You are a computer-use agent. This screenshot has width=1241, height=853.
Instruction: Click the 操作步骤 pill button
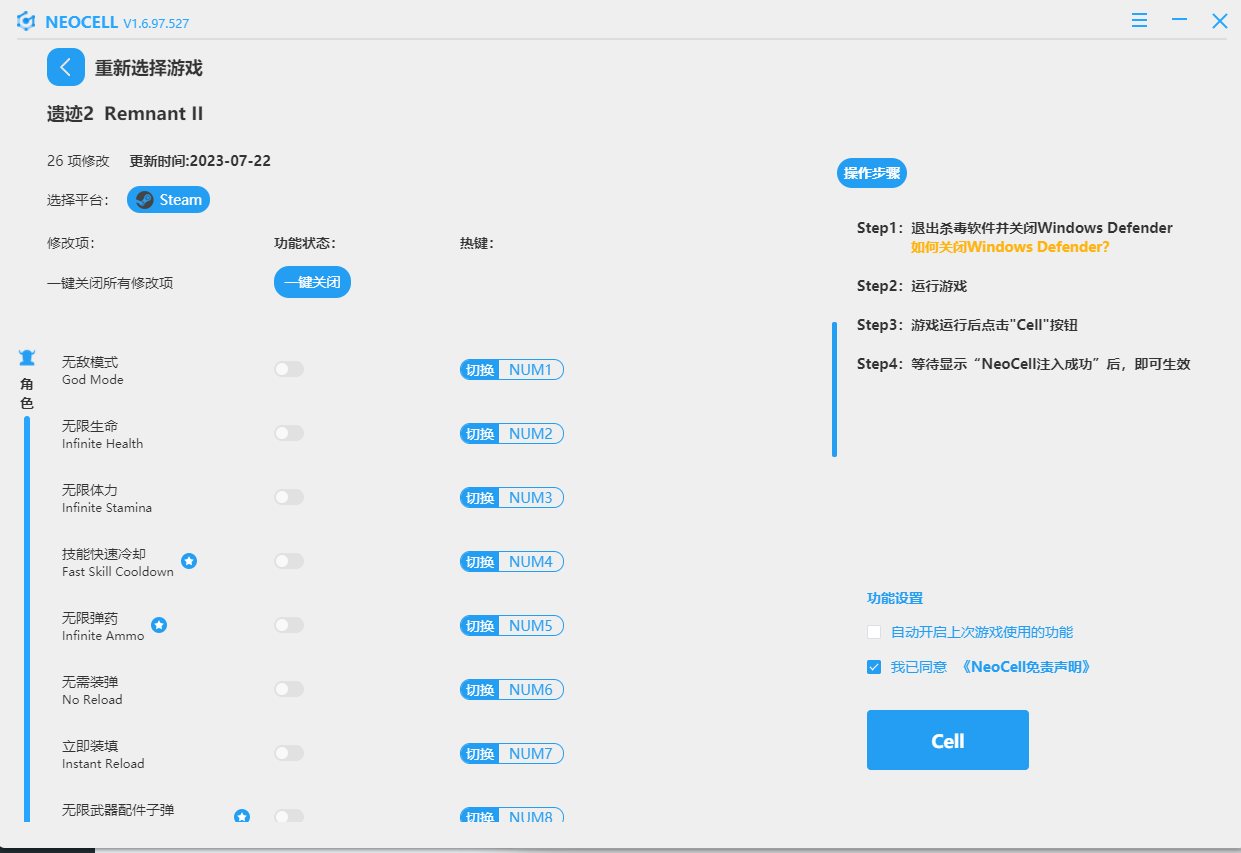click(872, 173)
